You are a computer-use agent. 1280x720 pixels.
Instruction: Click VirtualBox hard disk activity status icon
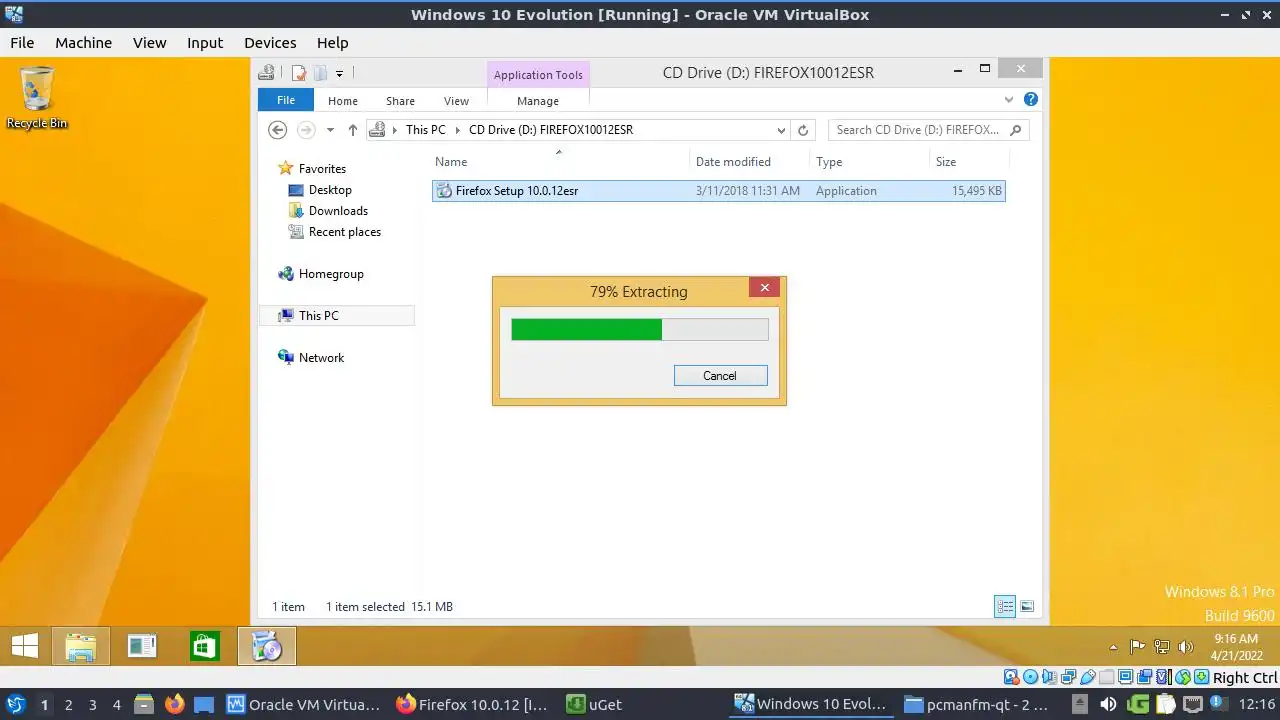(x=1012, y=678)
